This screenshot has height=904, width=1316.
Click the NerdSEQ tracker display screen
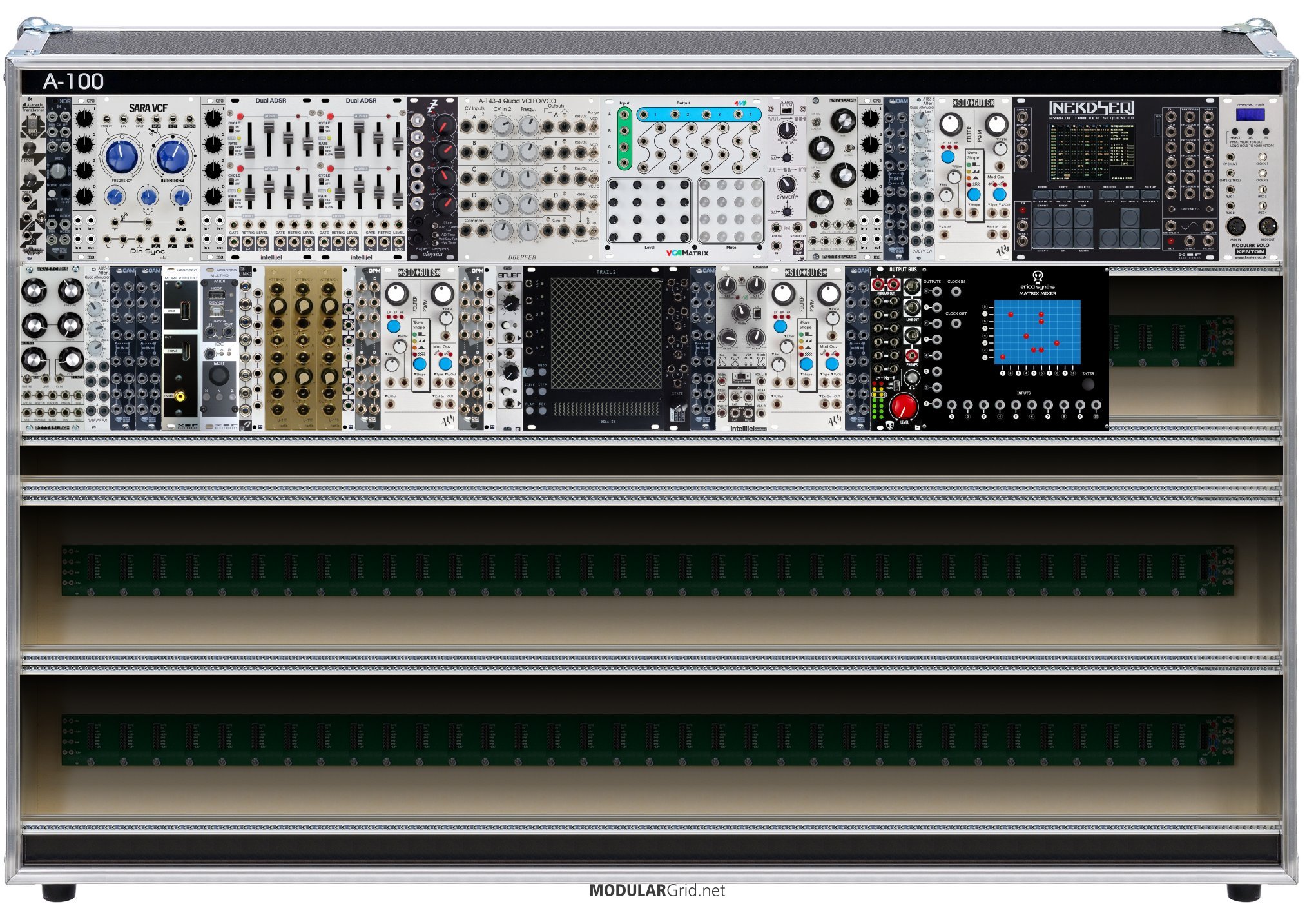(x=1092, y=152)
